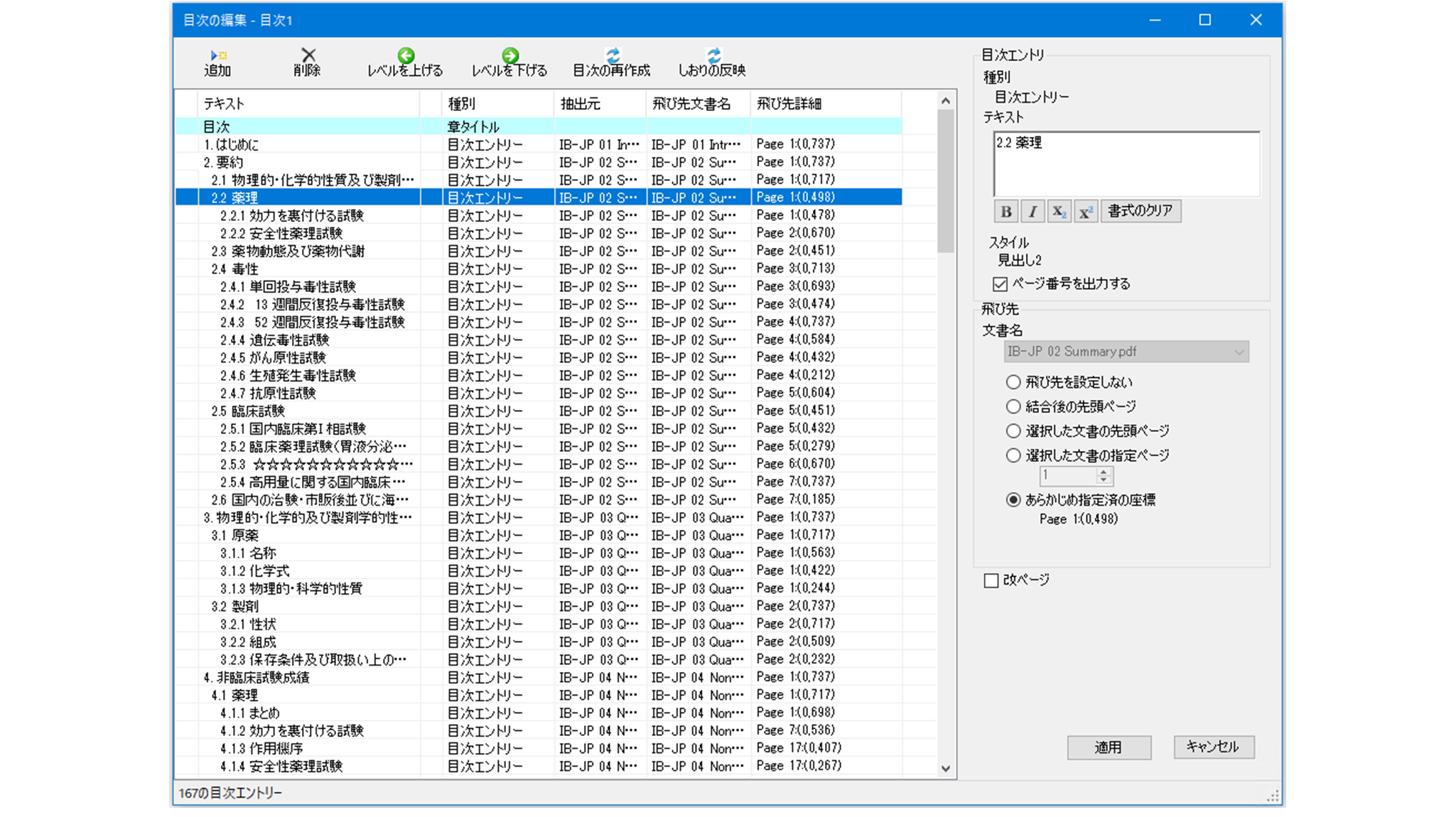Open the 文書名 dropdown list
The width and height of the screenshot is (1456, 817).
(1239, 352)
